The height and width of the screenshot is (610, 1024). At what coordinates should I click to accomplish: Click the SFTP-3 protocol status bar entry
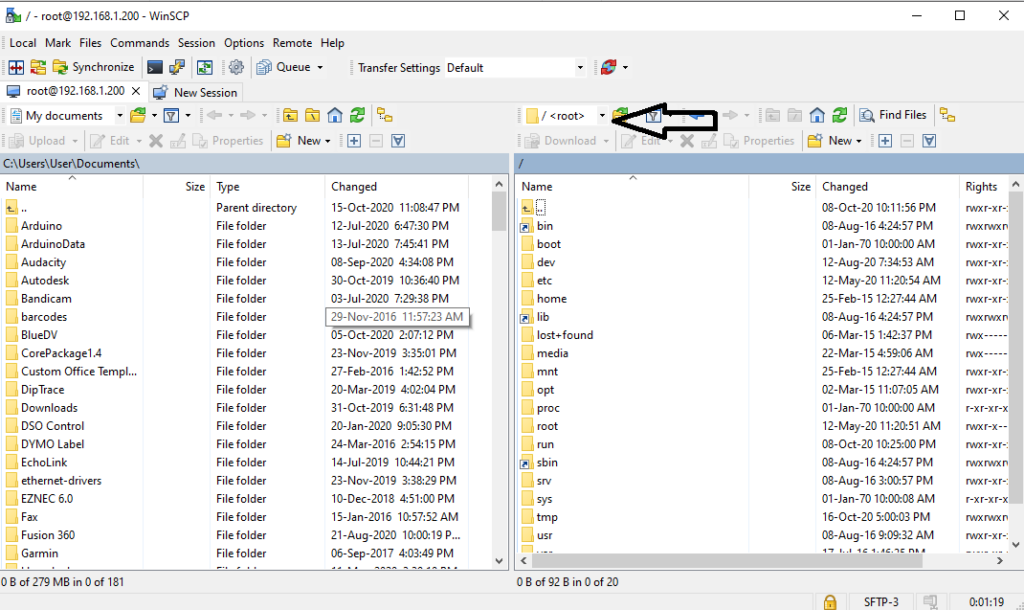coord(881,602)
